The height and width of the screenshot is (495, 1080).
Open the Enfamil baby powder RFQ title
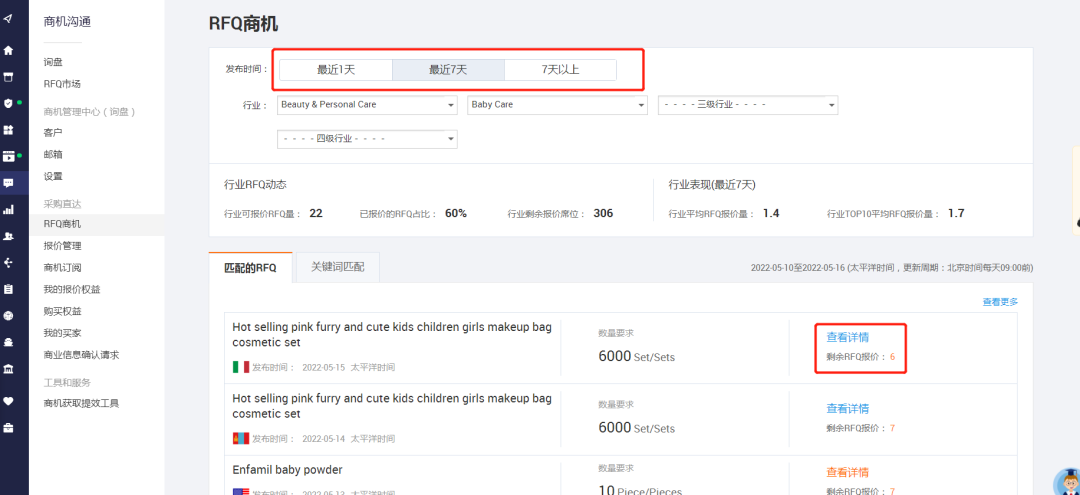pyautogui.click(x=287, y=470)
